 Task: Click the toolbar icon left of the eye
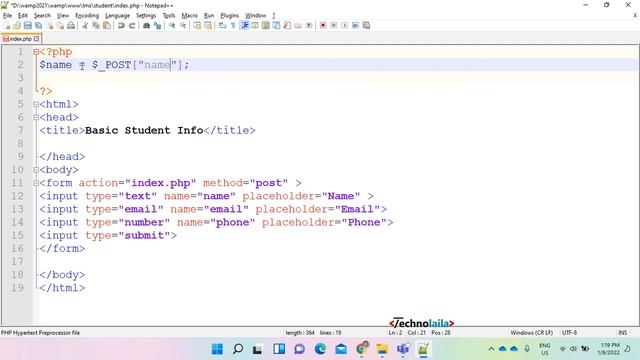[x=298, y=25]
